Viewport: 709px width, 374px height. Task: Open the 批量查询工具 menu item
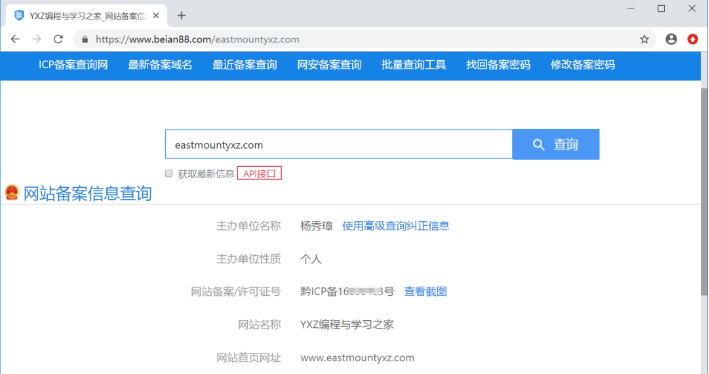pyautogui.click(x=414, y=65)
